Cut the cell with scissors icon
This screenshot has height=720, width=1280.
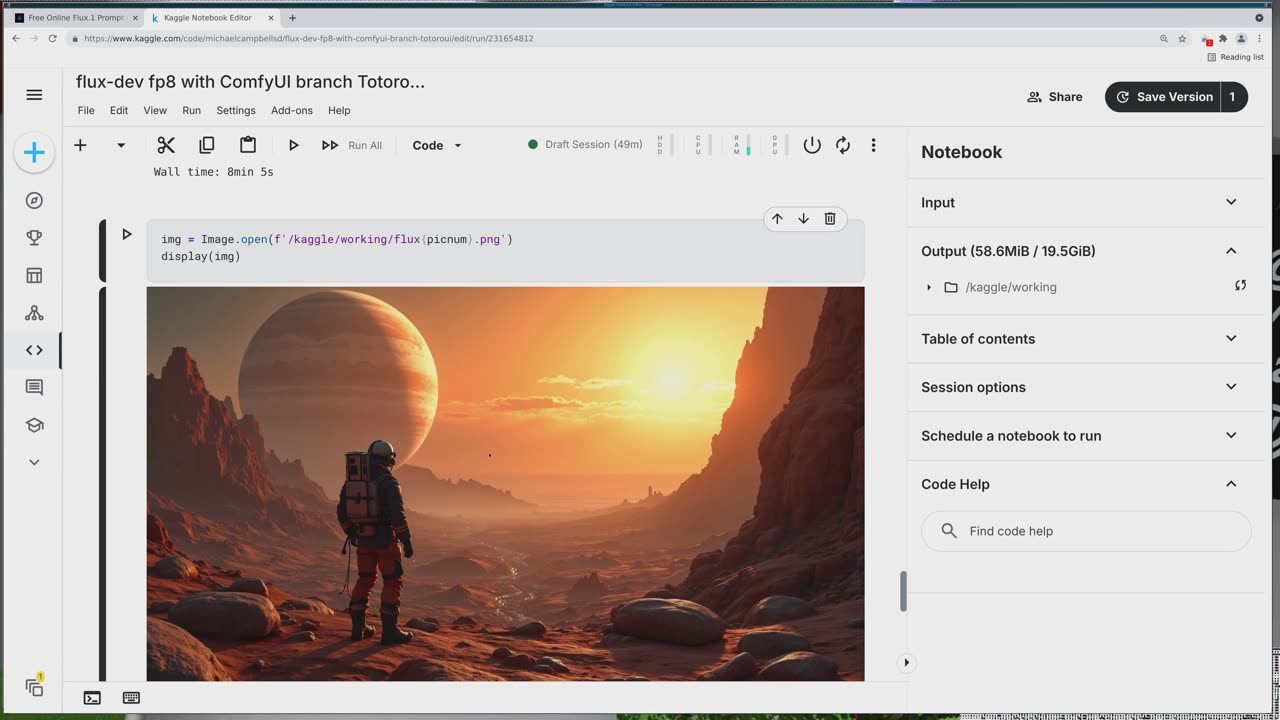pyautogui.click(x=166, y=145)
